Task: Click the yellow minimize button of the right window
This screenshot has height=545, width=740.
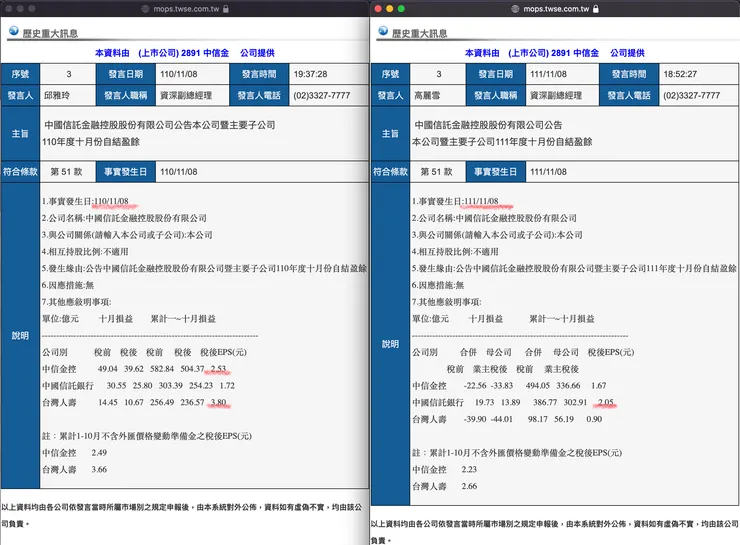Action: click(389, 8)
